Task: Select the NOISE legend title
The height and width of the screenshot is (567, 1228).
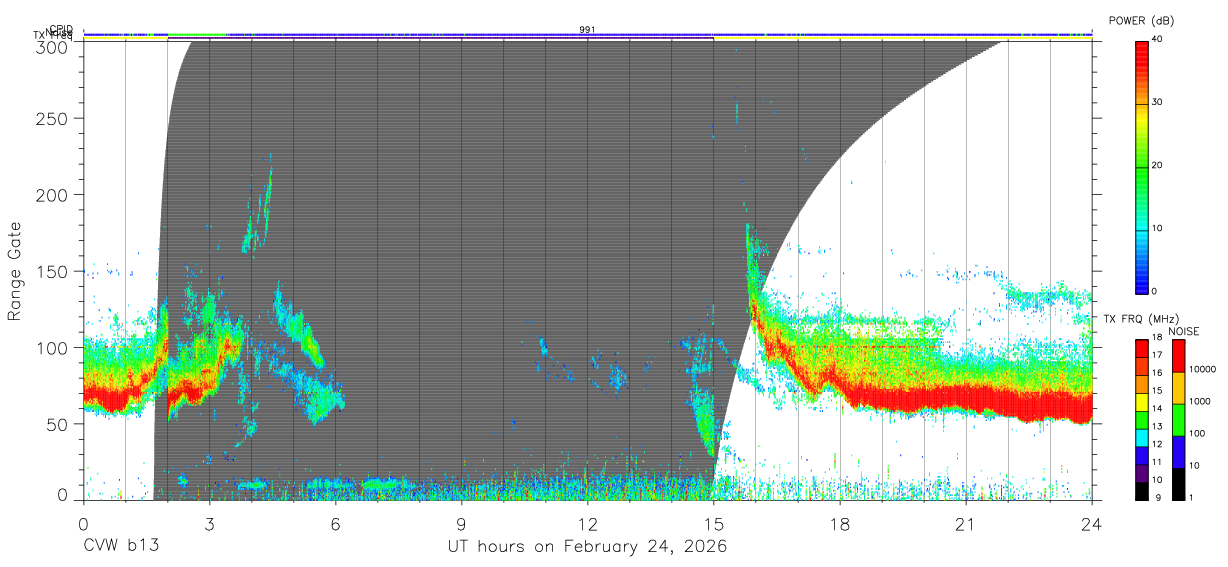Action: (x=1183, y=331)
